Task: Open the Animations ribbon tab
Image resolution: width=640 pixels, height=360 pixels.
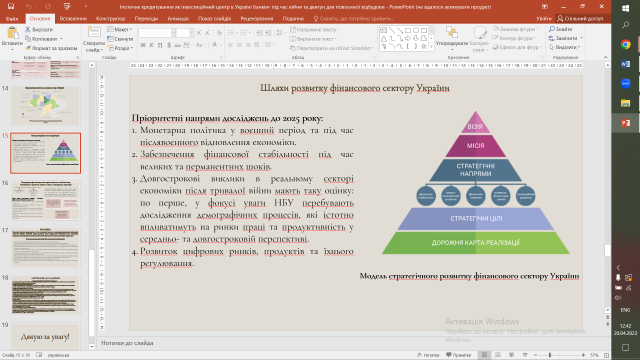Action: pyautogui.click(x=178, y=18)
